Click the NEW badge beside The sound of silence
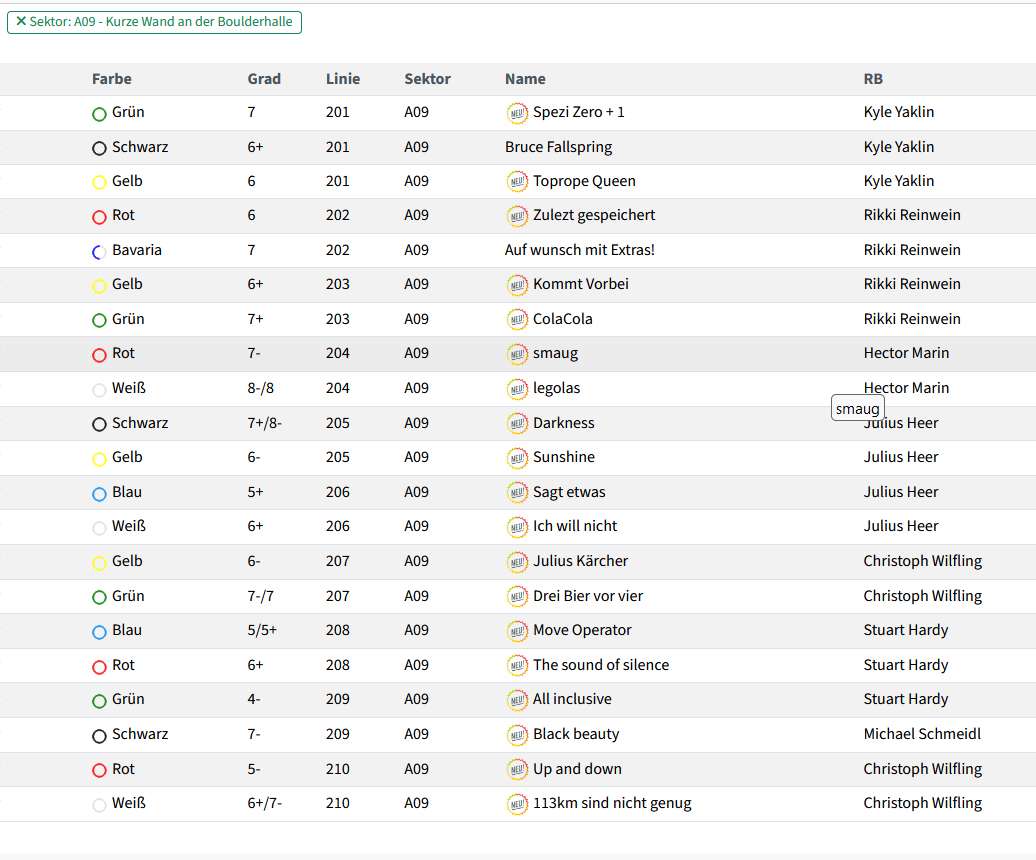The image size is (1036, 860). click(517, 666)
